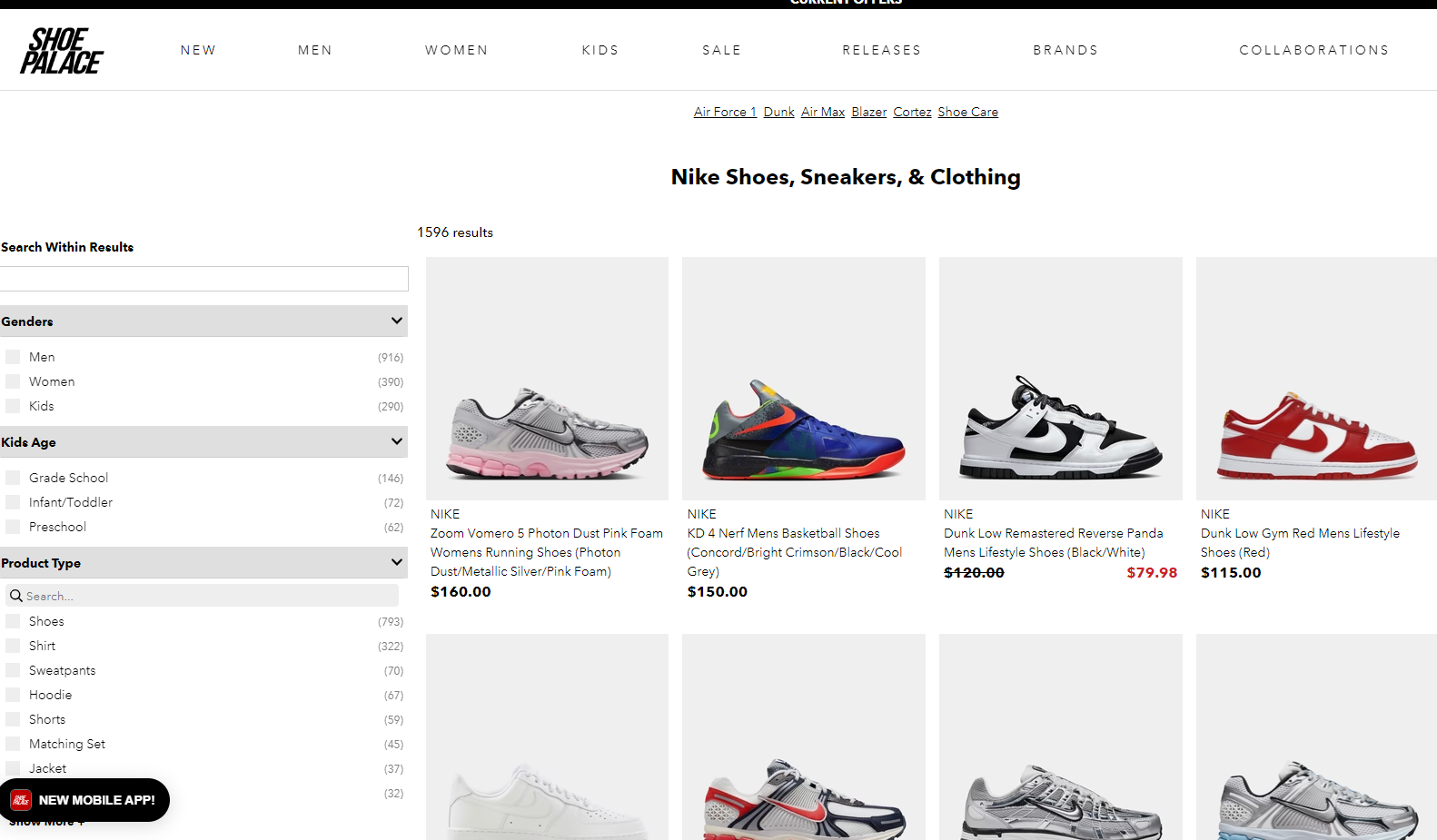
Task: View Dunk Low Reverse Panda shoe image
Action: [x=1060, y=379]
